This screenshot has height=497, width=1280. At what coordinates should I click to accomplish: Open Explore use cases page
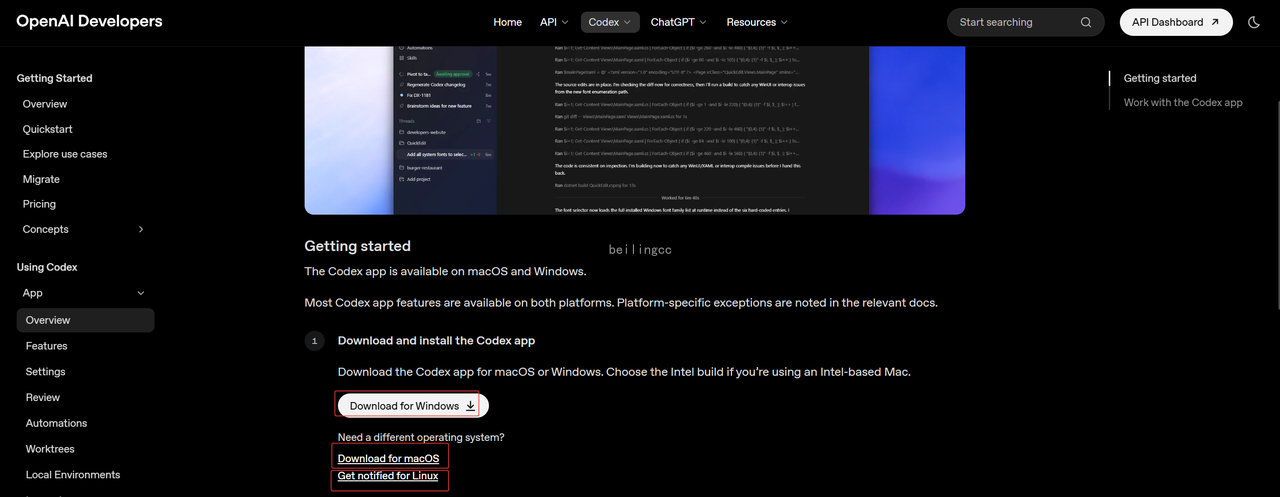(65, 154)
